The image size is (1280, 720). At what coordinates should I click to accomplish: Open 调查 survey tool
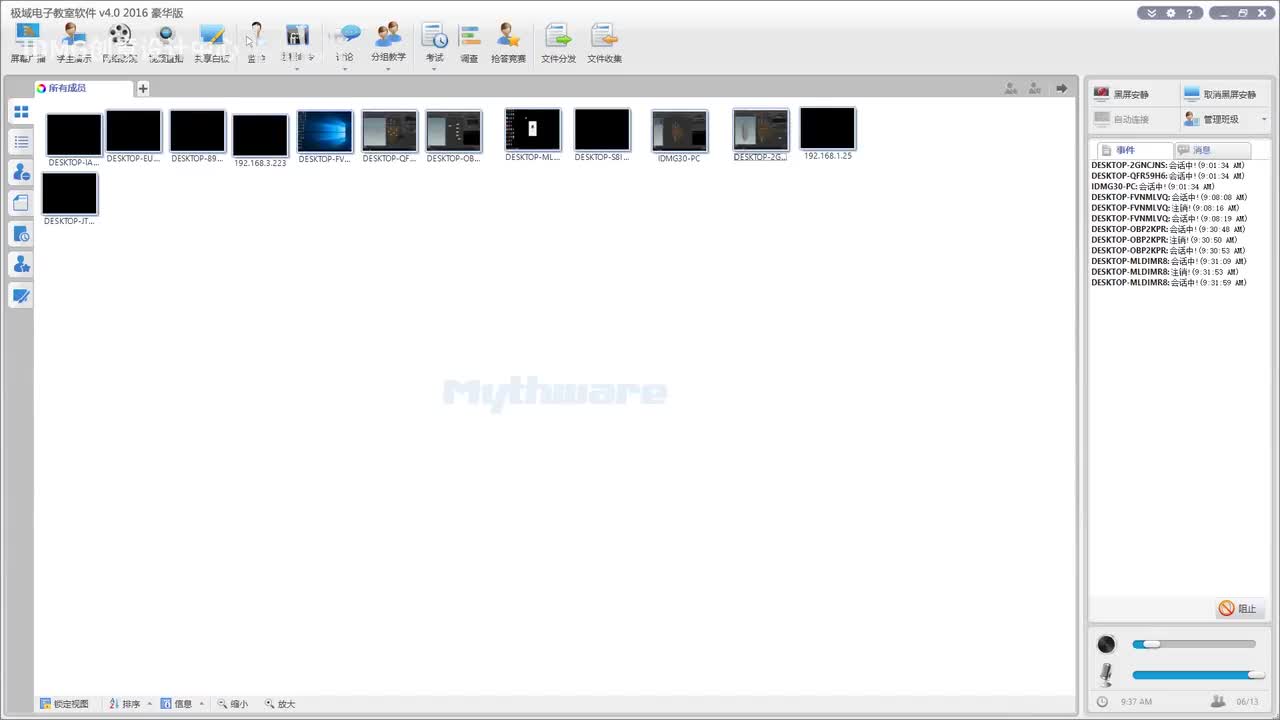point(469,44)
